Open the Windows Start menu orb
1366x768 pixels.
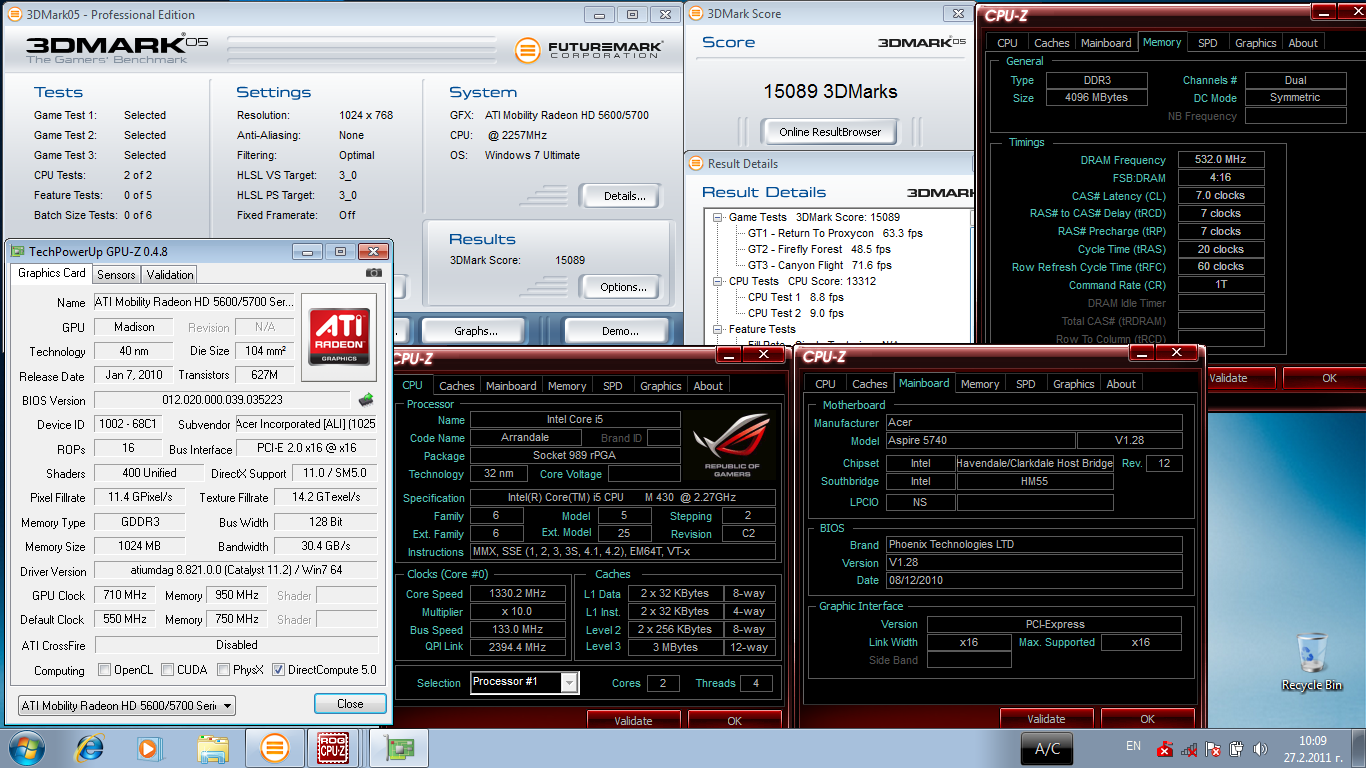pos(25,747)
